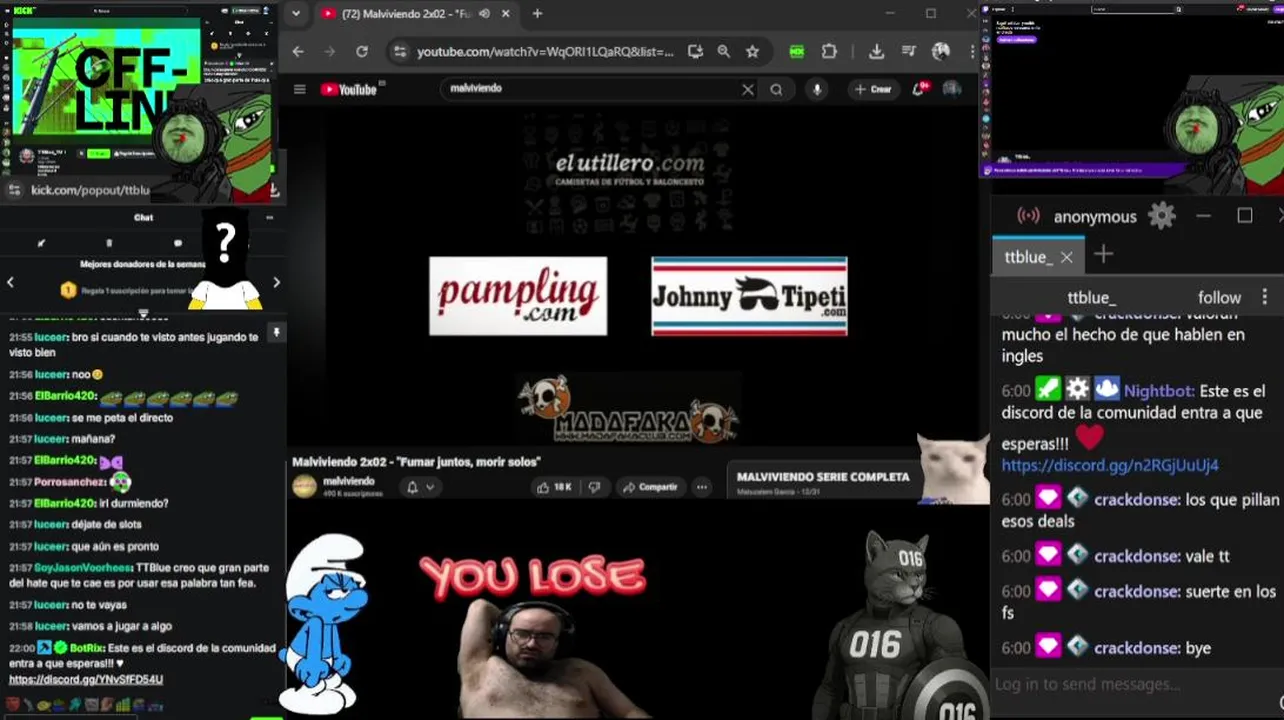Open BotRix discord.gg link in Kick chat
The height and width of the screenshot is (720, 1284).
tap(86, 679)
